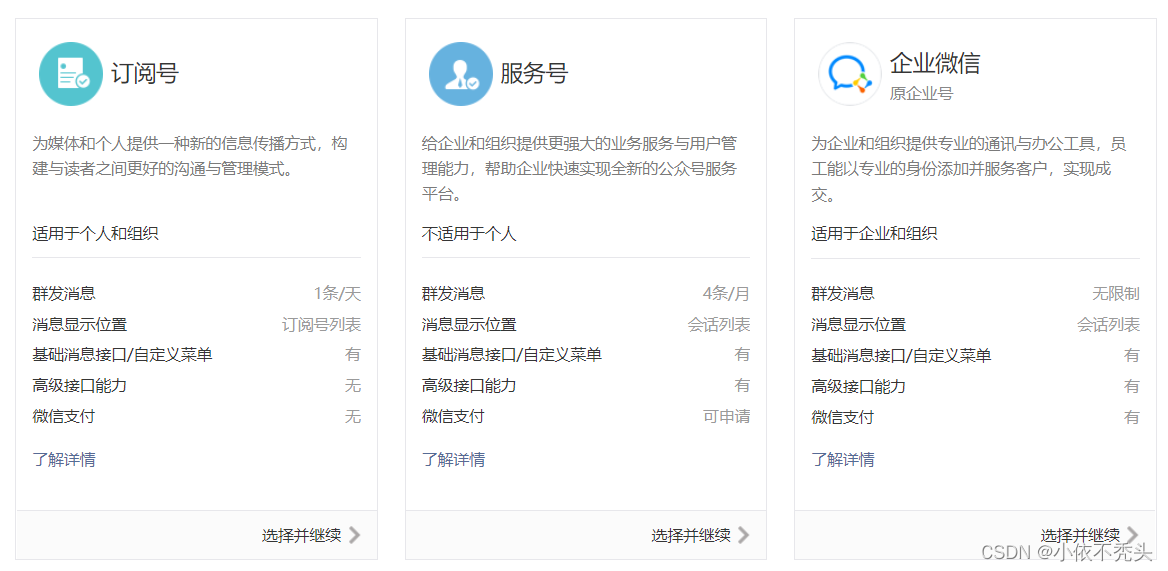Click the teal 订阅号 document icon
This screenshot has height=571, width=1168.
(x=71, y=74)
